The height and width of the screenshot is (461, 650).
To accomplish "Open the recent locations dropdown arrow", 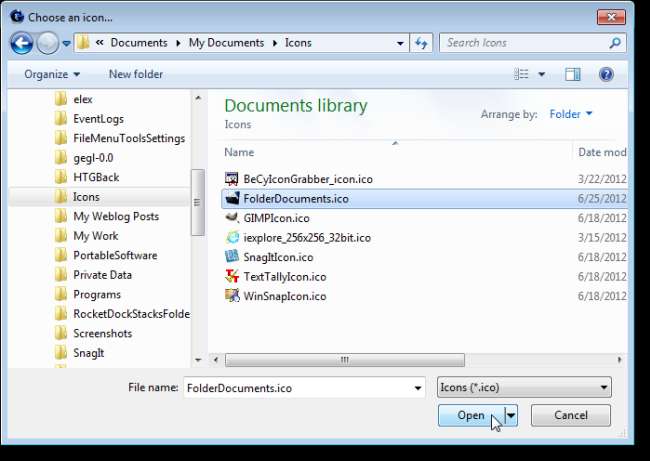I will (x=66, y=43).
